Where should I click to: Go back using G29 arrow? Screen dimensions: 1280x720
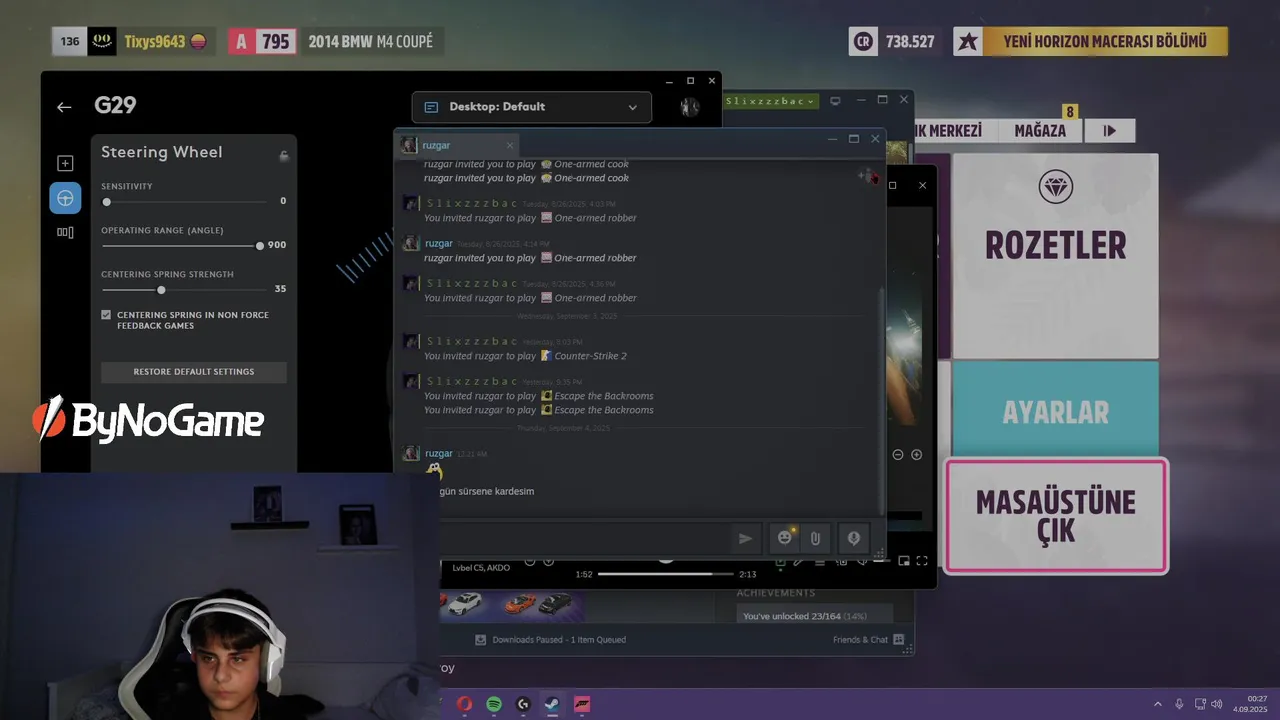pos(64,107)
